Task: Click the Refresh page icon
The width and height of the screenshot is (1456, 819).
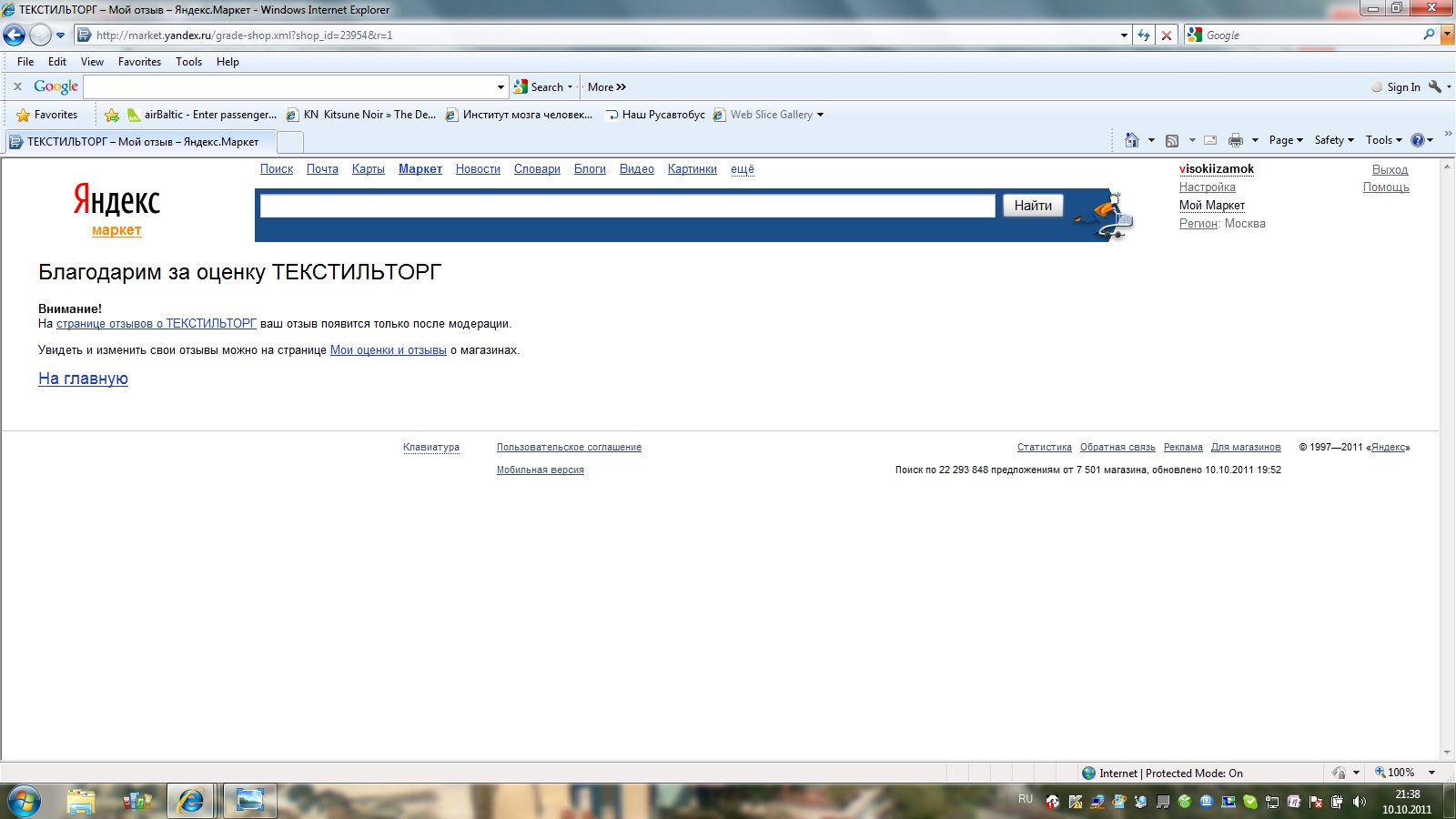Action: pos(1144,35)
